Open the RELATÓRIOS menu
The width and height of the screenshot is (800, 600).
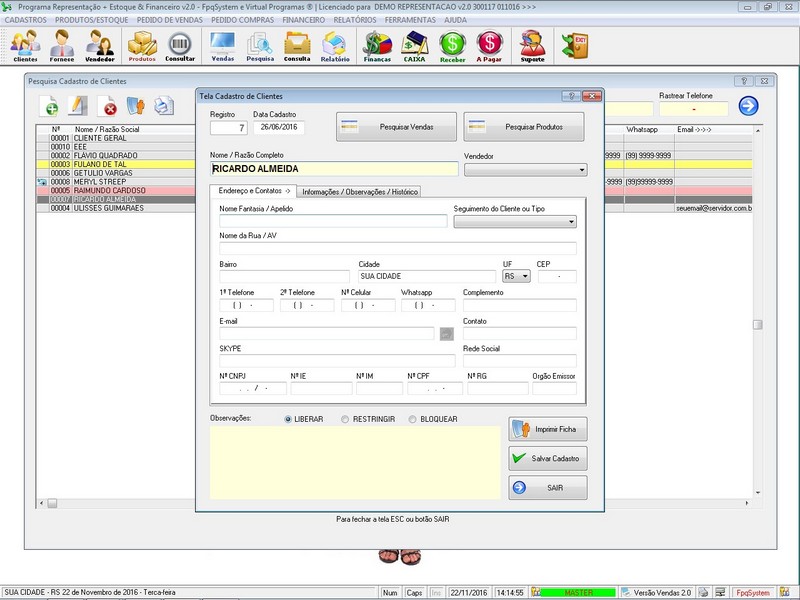click(x=355, y=20)
